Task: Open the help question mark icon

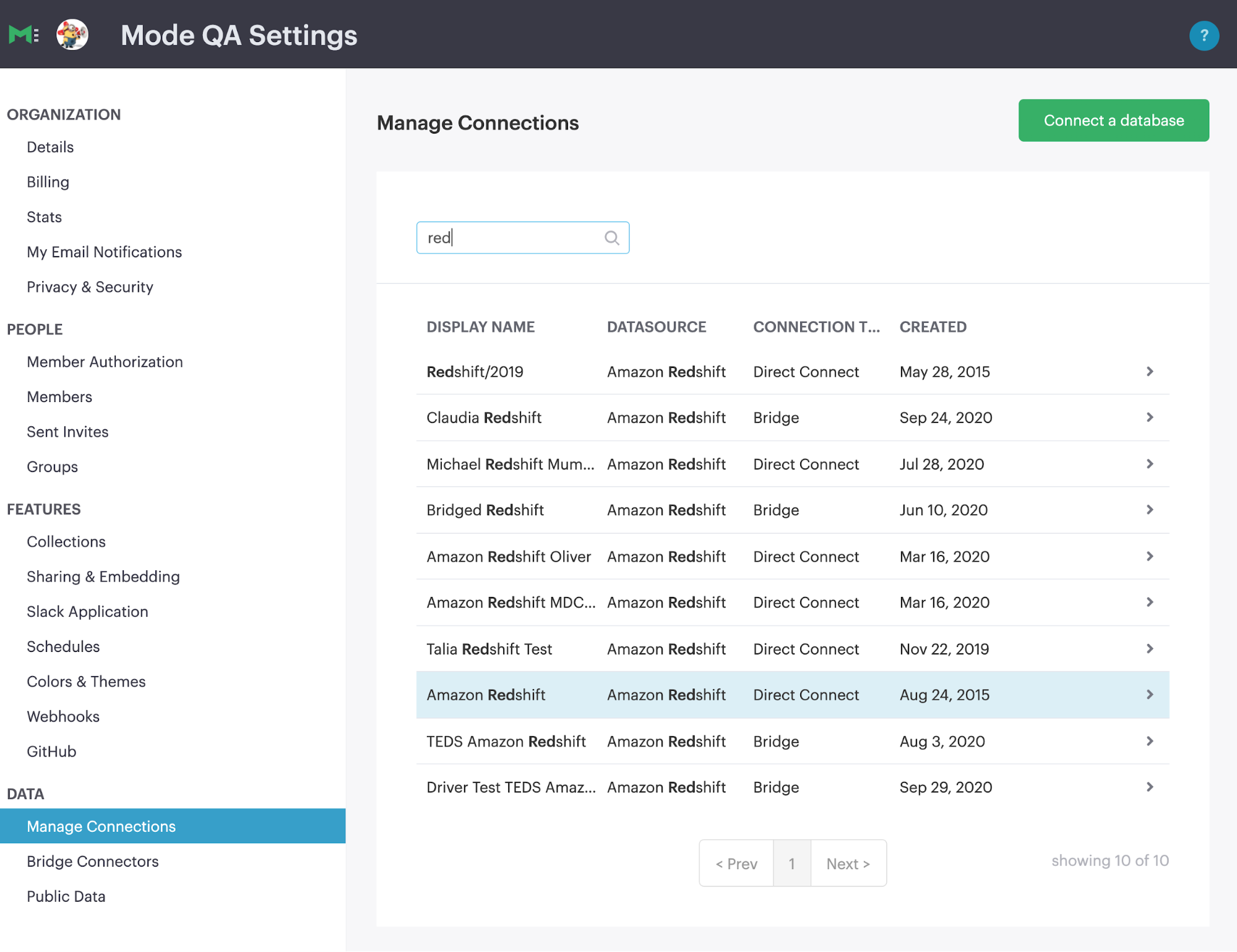Action: pyautogui.click(x=1204, y=36)
